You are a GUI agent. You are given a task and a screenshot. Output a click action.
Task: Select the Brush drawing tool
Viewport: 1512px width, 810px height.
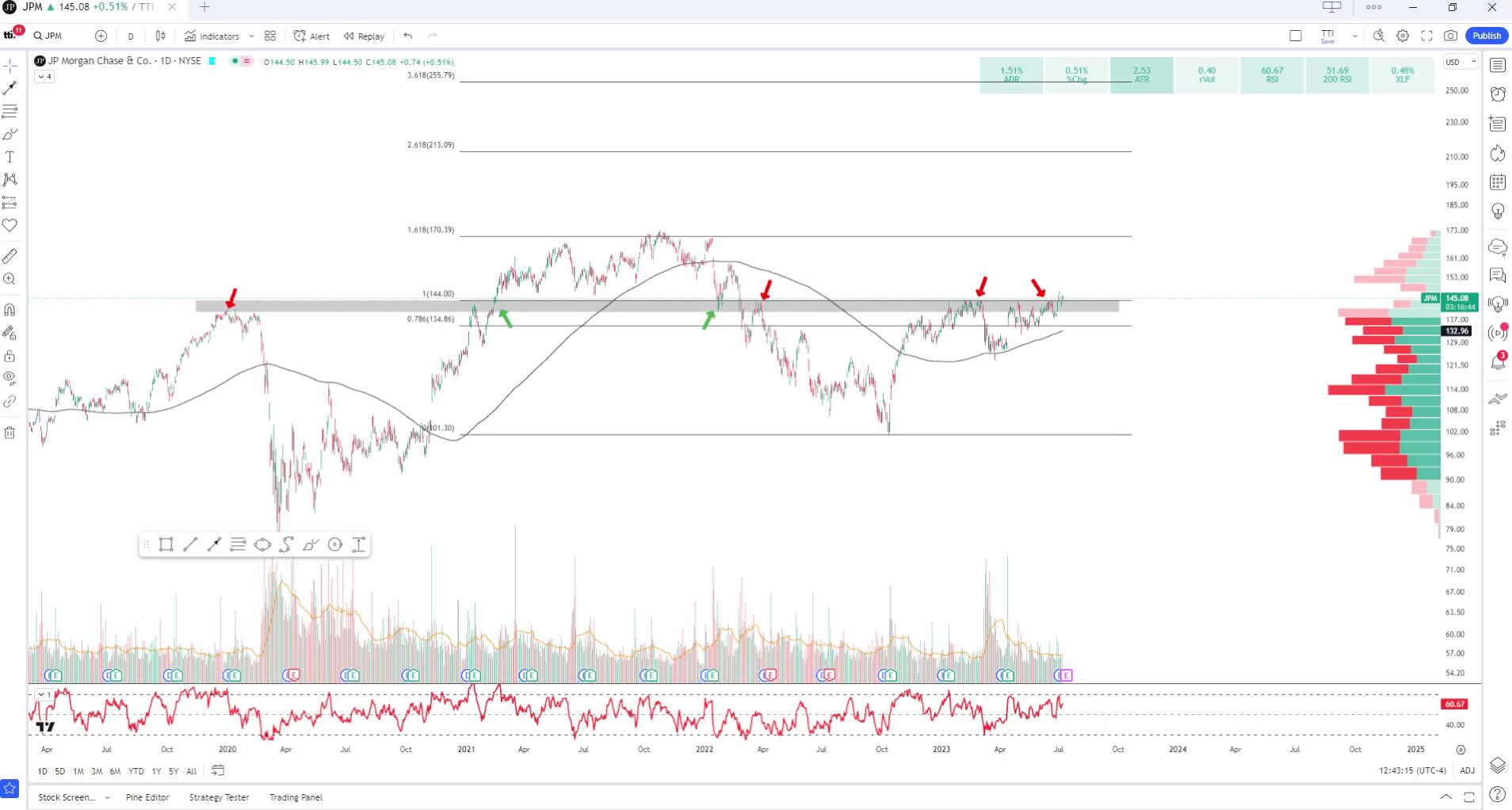[x=10, y=134]
